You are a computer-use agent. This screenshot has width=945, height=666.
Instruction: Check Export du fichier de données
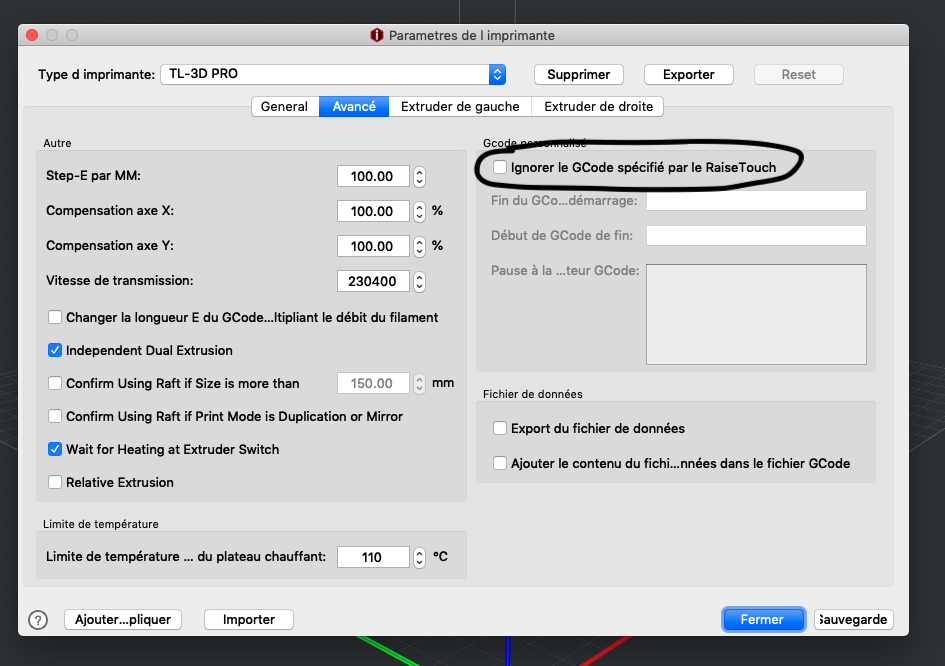500,429
